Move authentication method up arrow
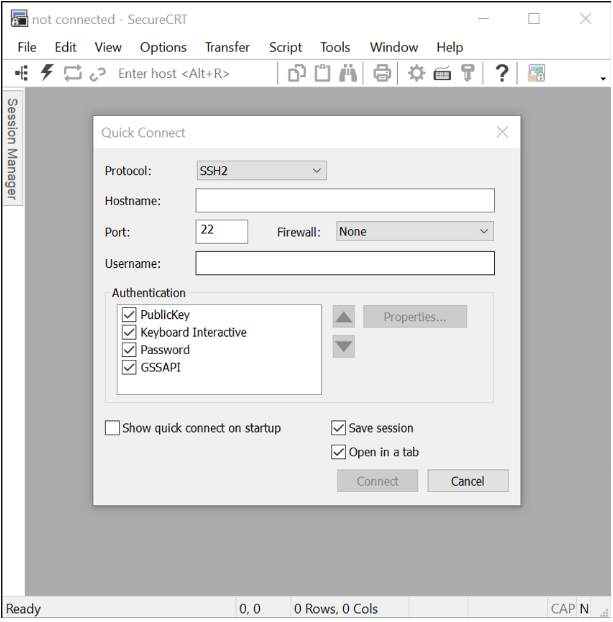Viewport: 613px width, 622px height. click(344, 317)
